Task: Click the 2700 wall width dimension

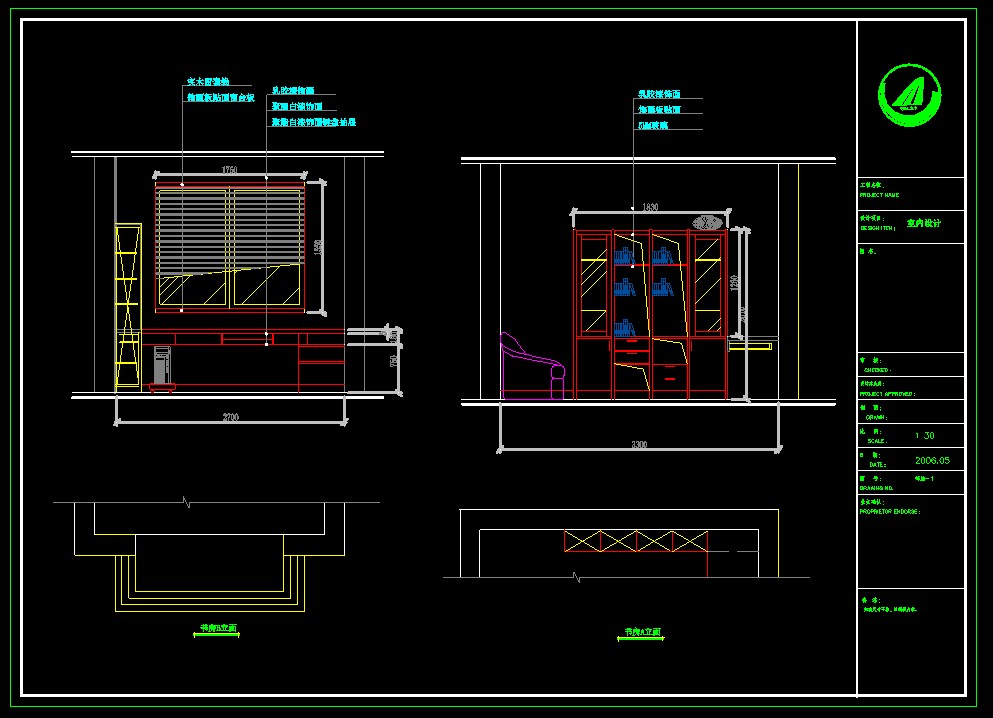Action: [x=231, y=417]
